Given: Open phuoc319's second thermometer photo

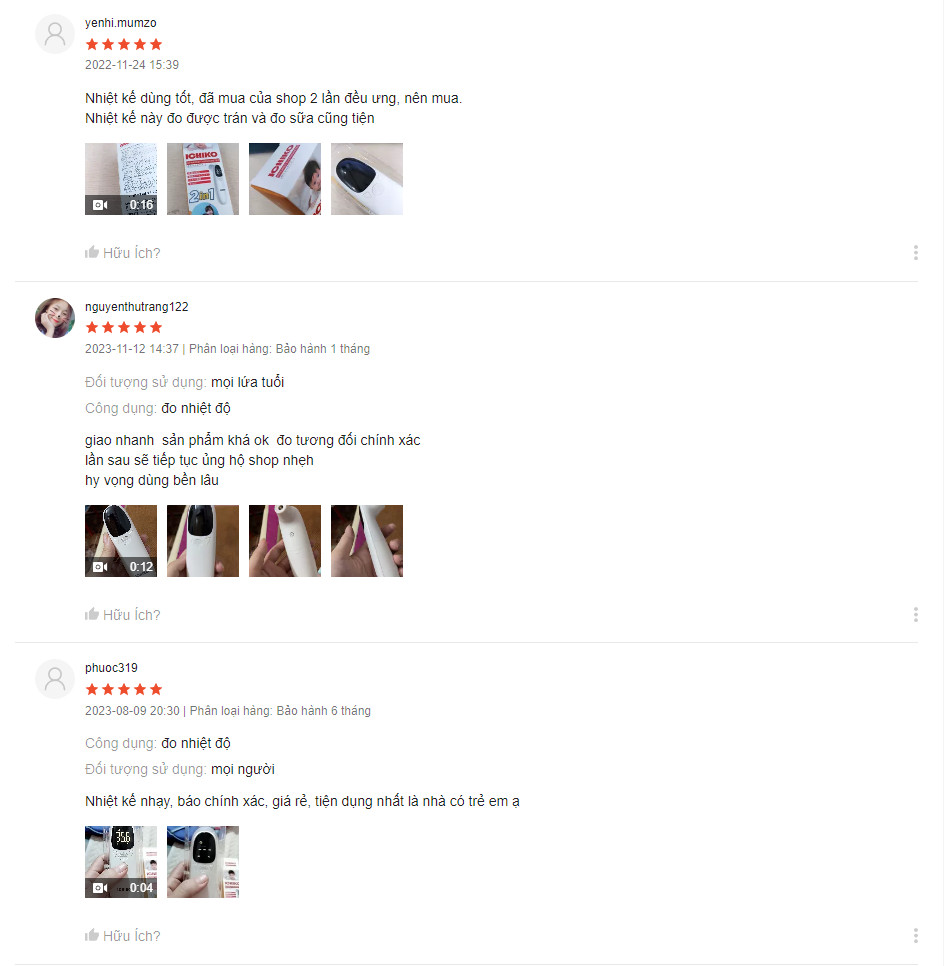Looking at the screenshot, I should pyautogui.click(x=203, y=862).
